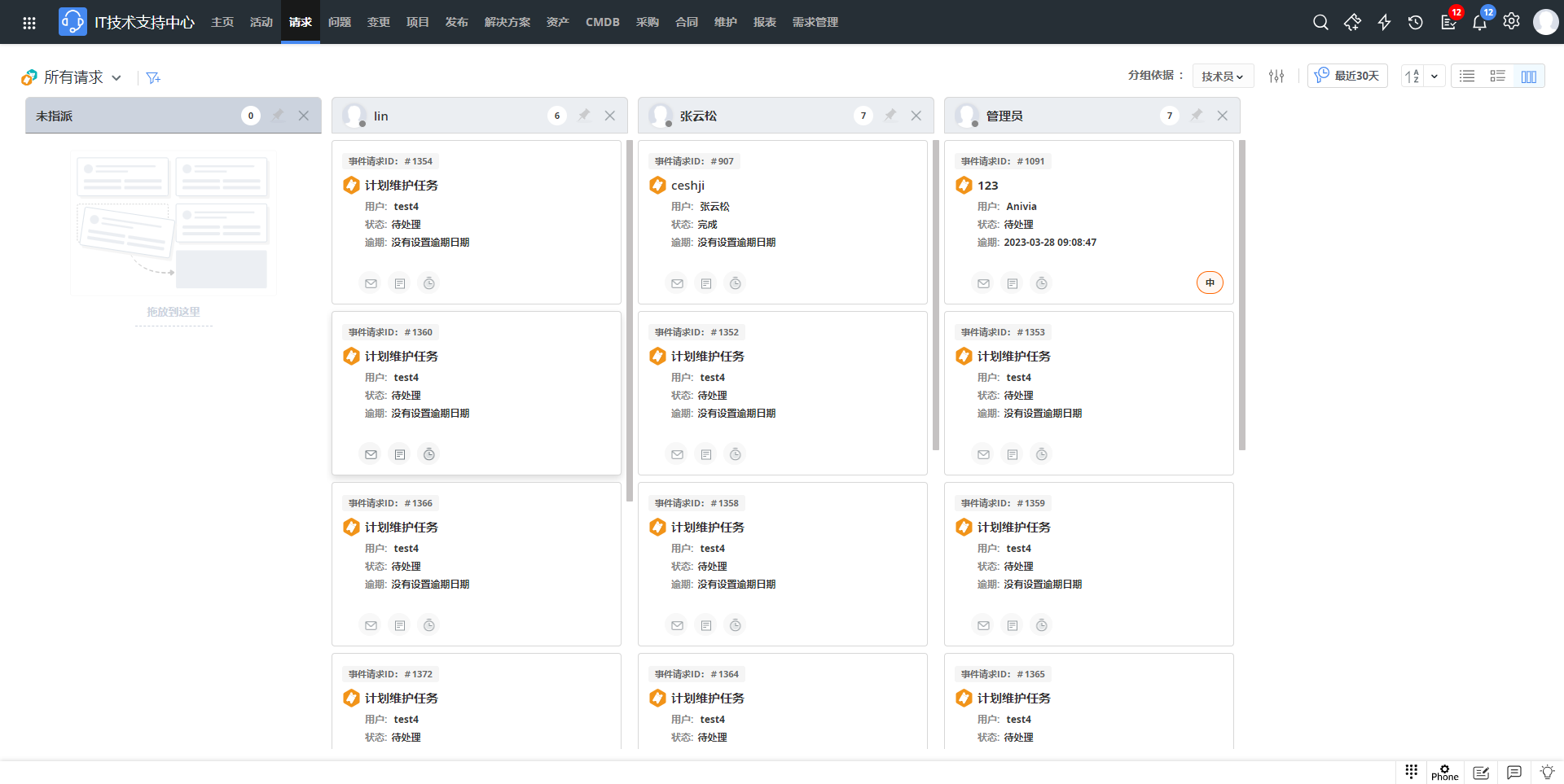Pin the 管理员 column
Viewport: 1564px width, 784px height.
click(1197, 116)
